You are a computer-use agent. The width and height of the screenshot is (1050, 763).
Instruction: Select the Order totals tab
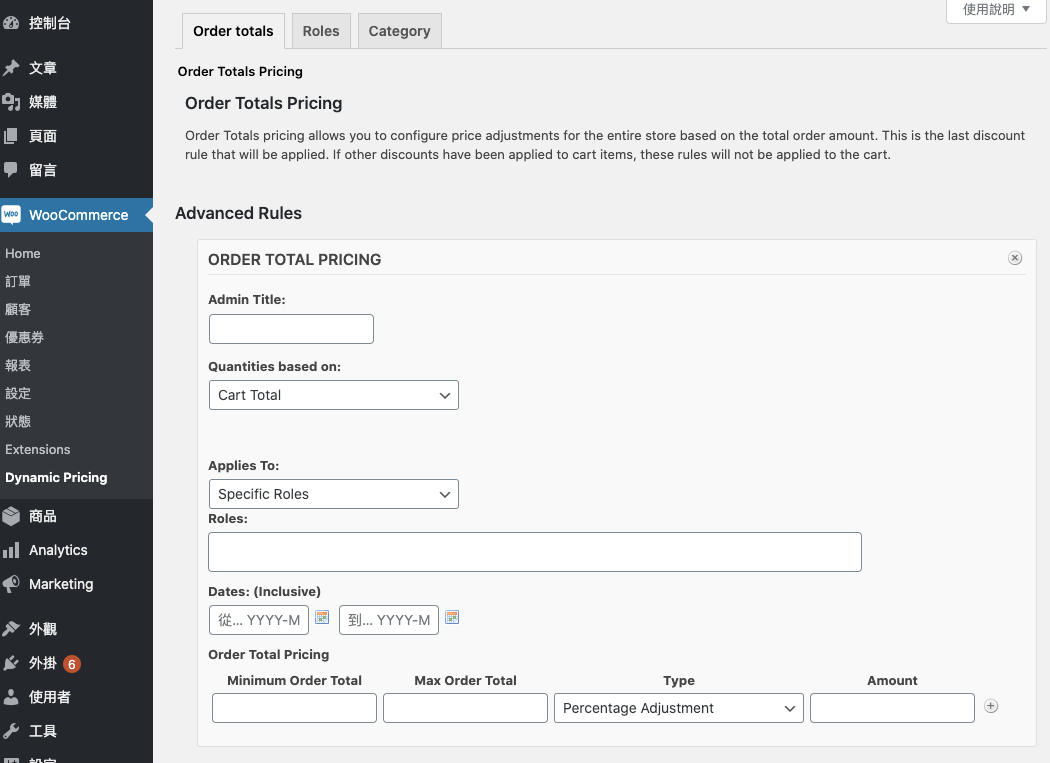[233, 31]
